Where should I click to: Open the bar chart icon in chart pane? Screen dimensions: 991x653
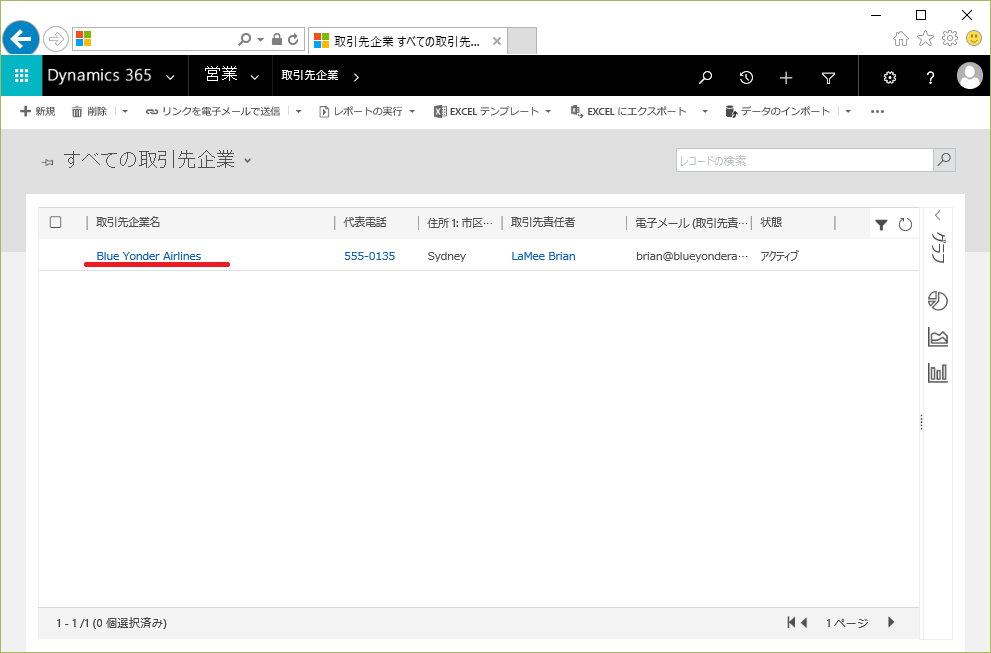coord(938,372)
